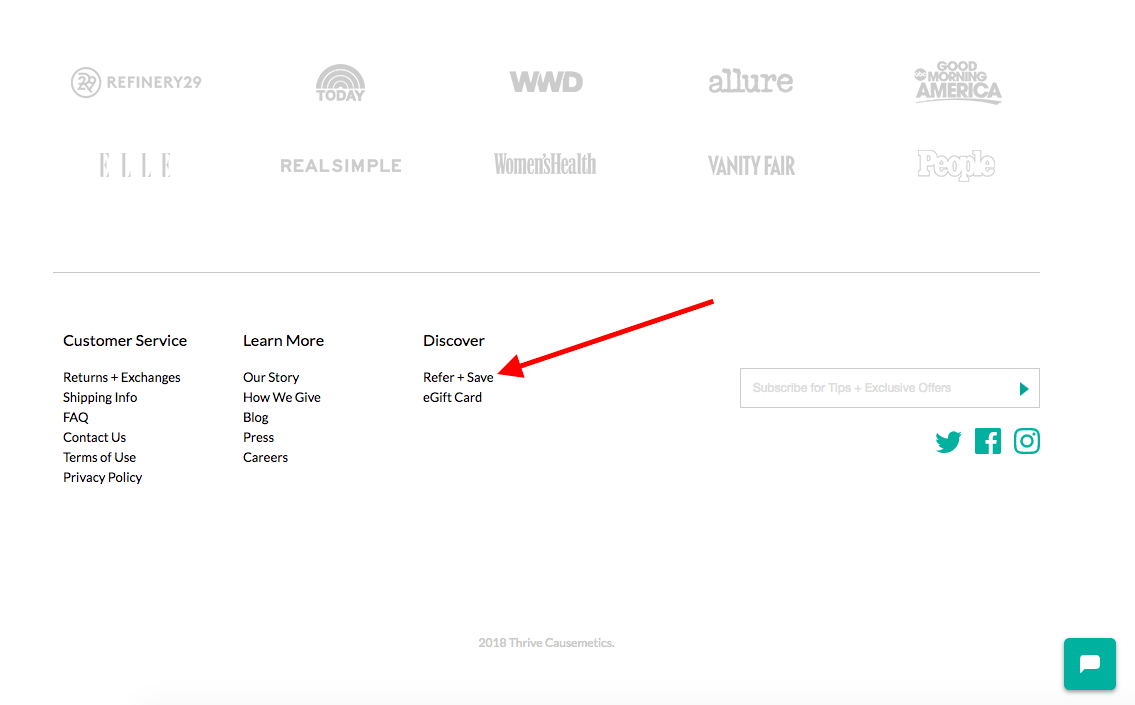Click the Good Morning America logo
Screen dimensions: 1135x705
coord(957,82)
